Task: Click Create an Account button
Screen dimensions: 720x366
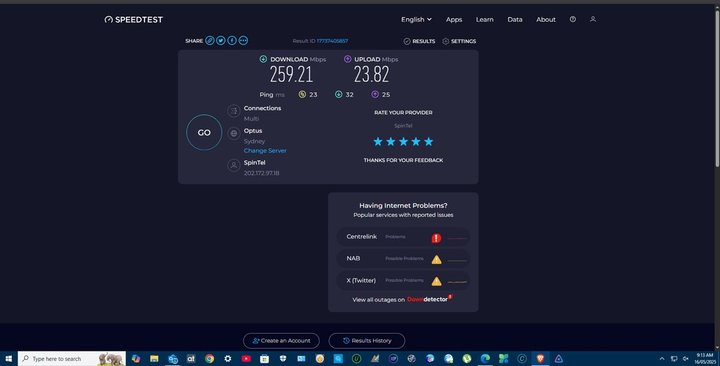Action: pos(281,341)
